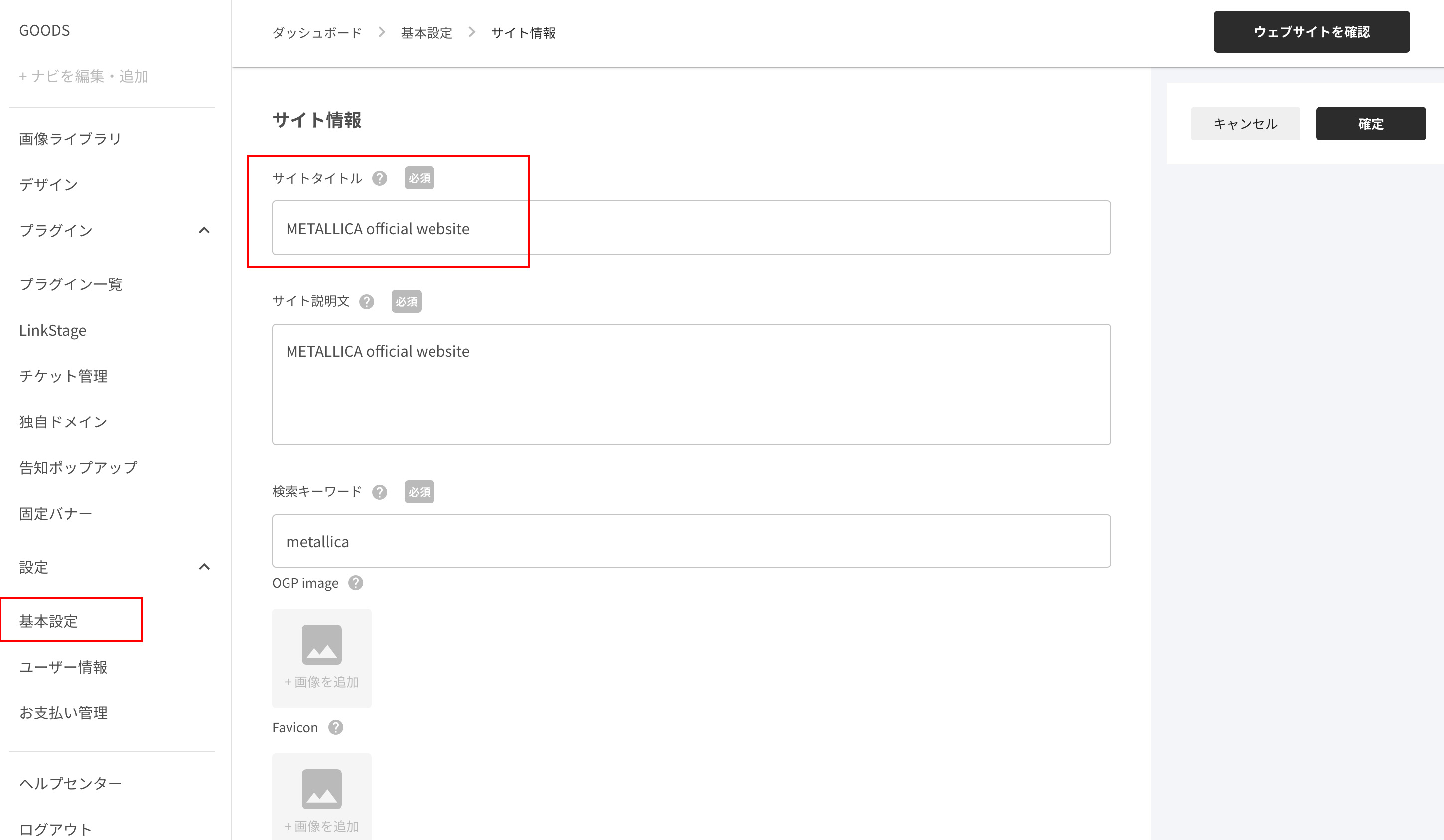
Task: Open 画像ライブラリ in the sidebar
Action: click(x=70, y=139)
